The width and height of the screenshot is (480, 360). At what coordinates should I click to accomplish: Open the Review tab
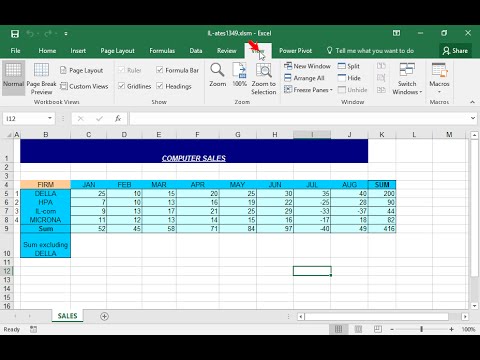[x=227, y=51]
